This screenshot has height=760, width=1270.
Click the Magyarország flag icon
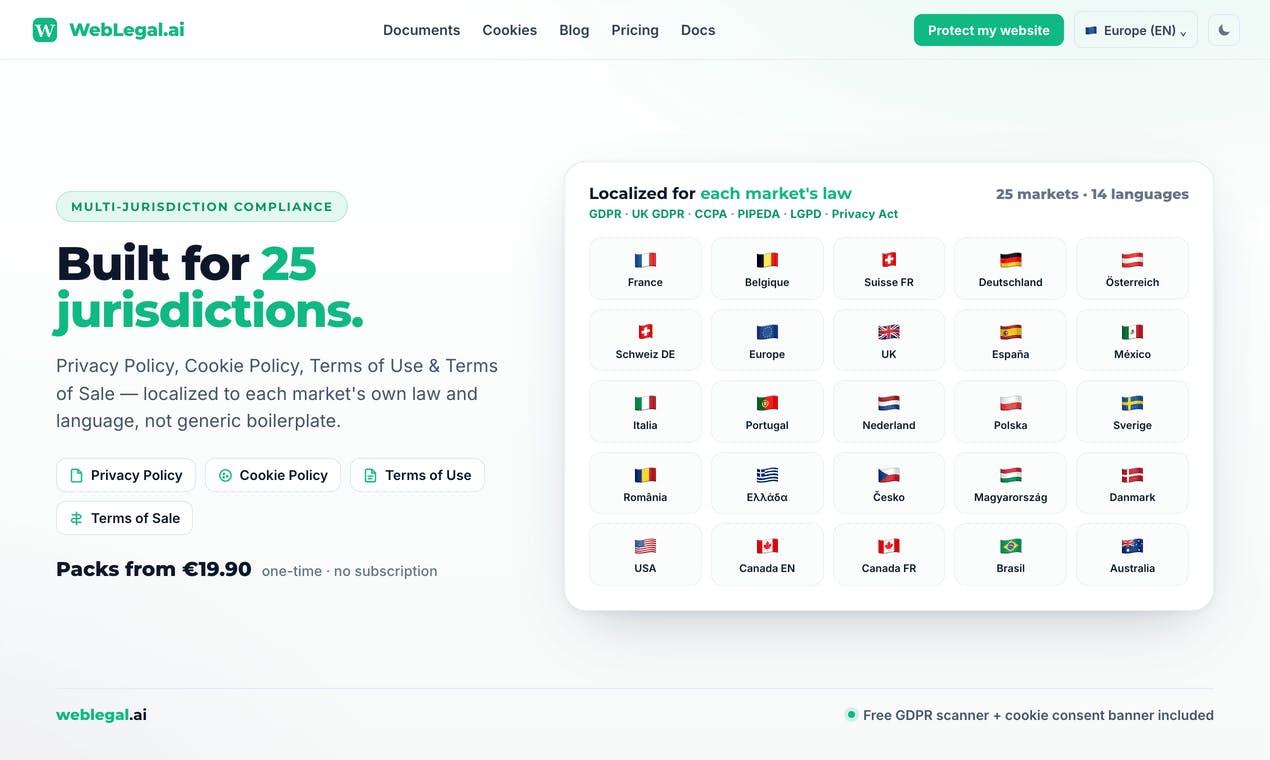coord(1010,475)
